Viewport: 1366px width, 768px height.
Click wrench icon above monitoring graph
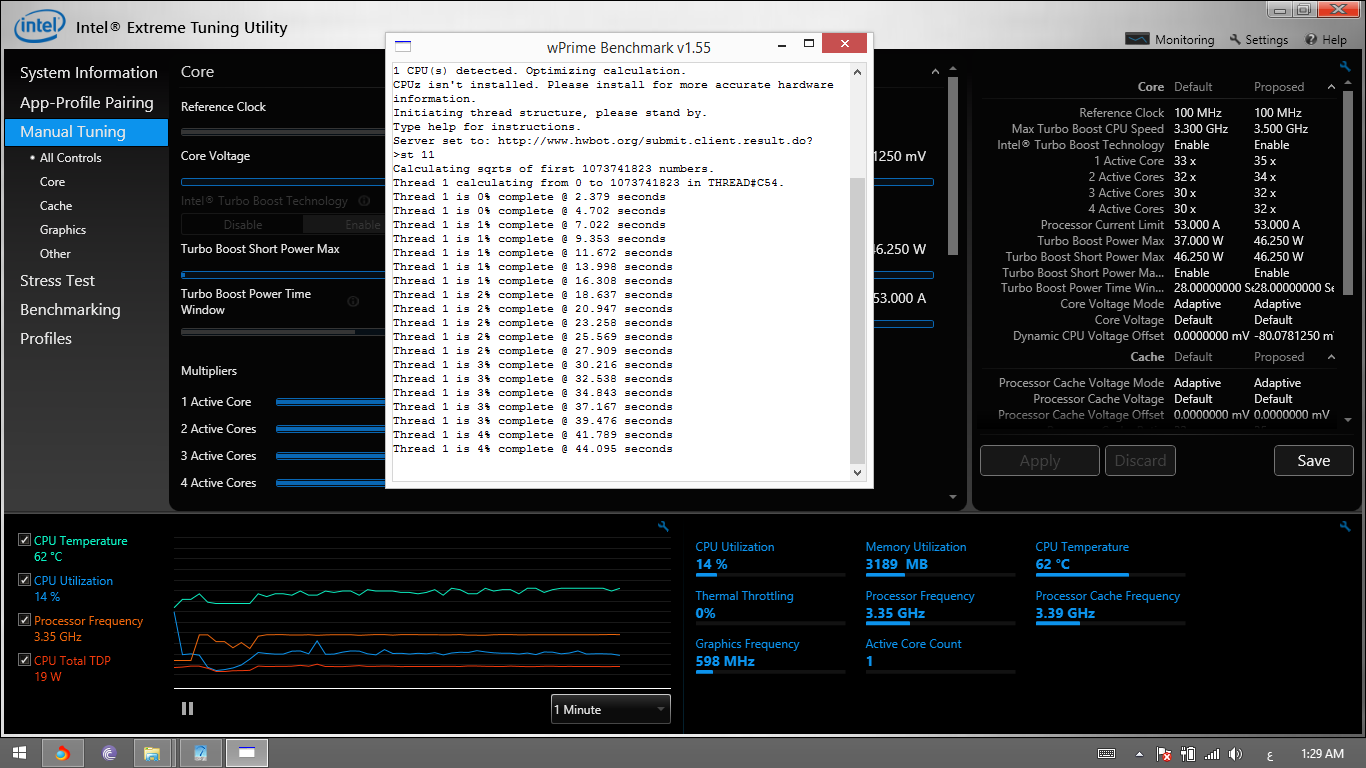tap(663, 527)
